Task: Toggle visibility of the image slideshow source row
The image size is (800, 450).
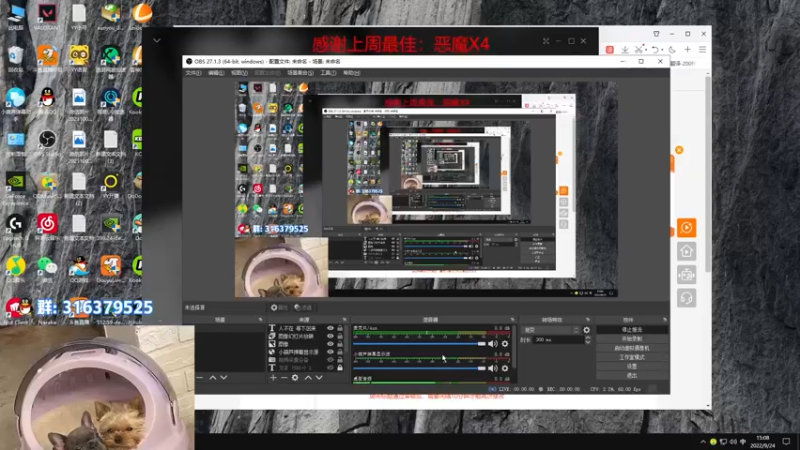Action: click(330, 336)
